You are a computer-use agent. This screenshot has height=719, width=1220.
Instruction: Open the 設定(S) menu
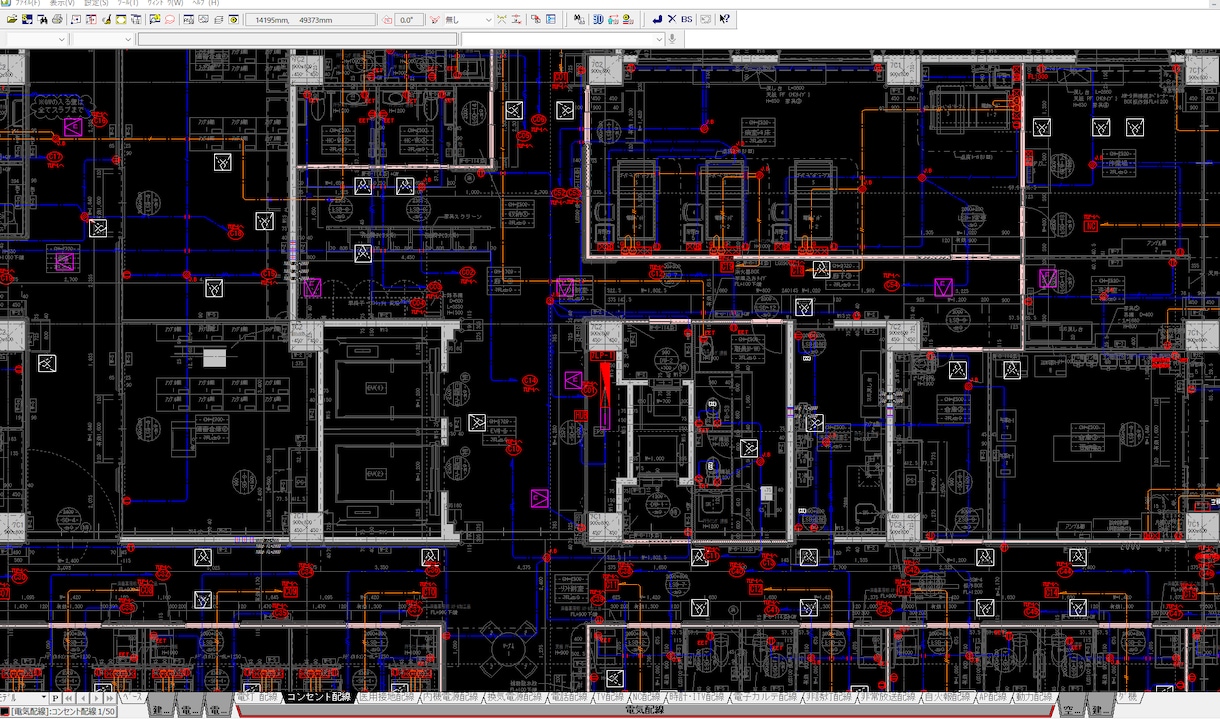click(x=98, y=4)
